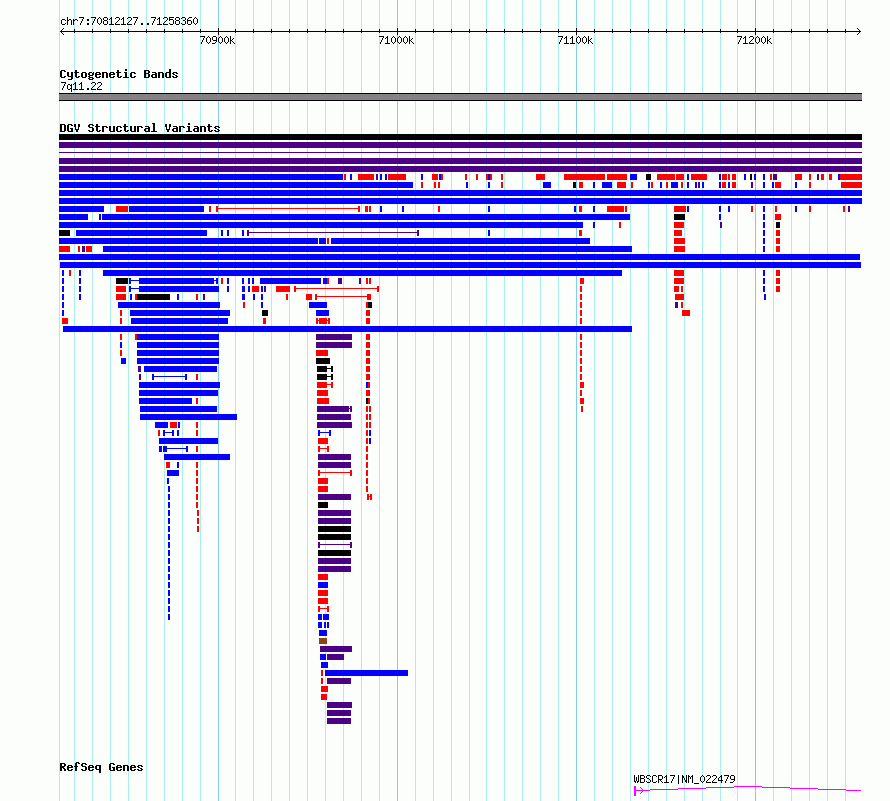
Task: Click the gray 7q11.22 cytogenetic band bar
Action: tap(460, 97)
